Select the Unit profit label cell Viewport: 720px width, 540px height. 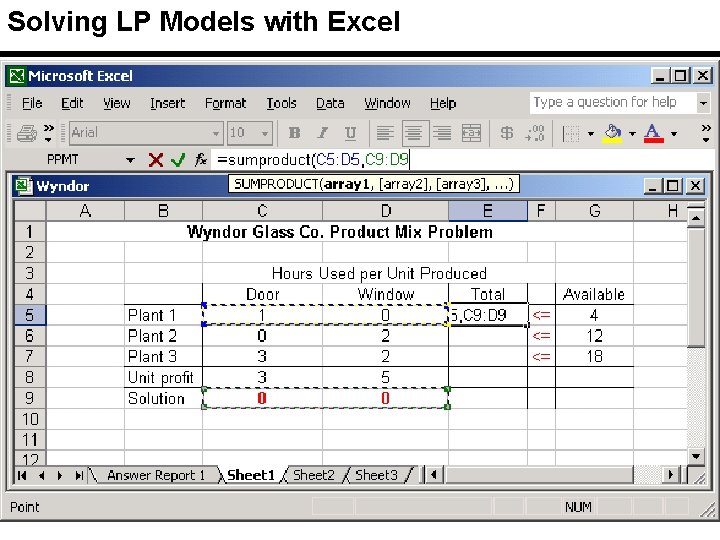[163, 377]
